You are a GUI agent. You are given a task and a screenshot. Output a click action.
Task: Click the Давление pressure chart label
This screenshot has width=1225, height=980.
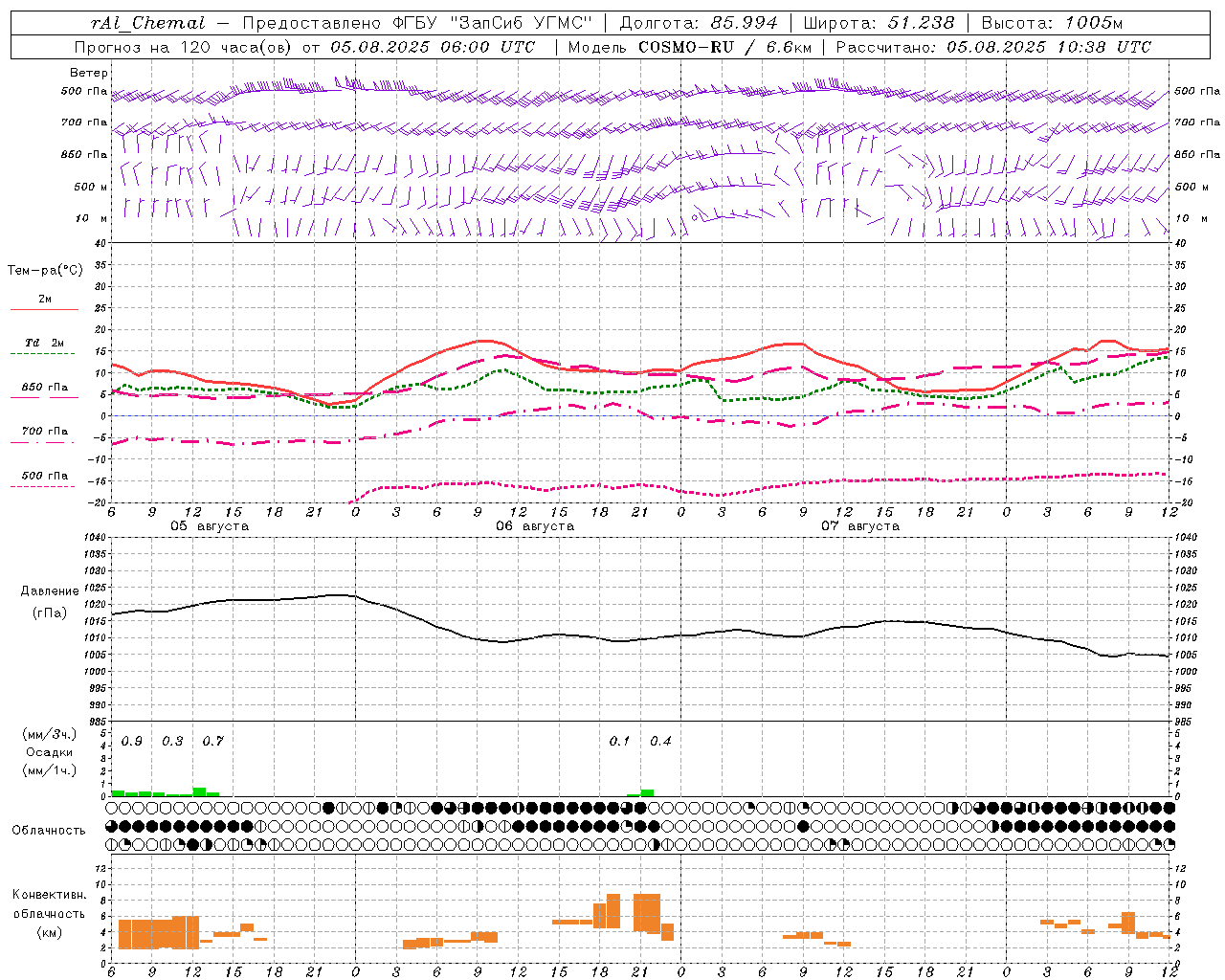[49, 591]
